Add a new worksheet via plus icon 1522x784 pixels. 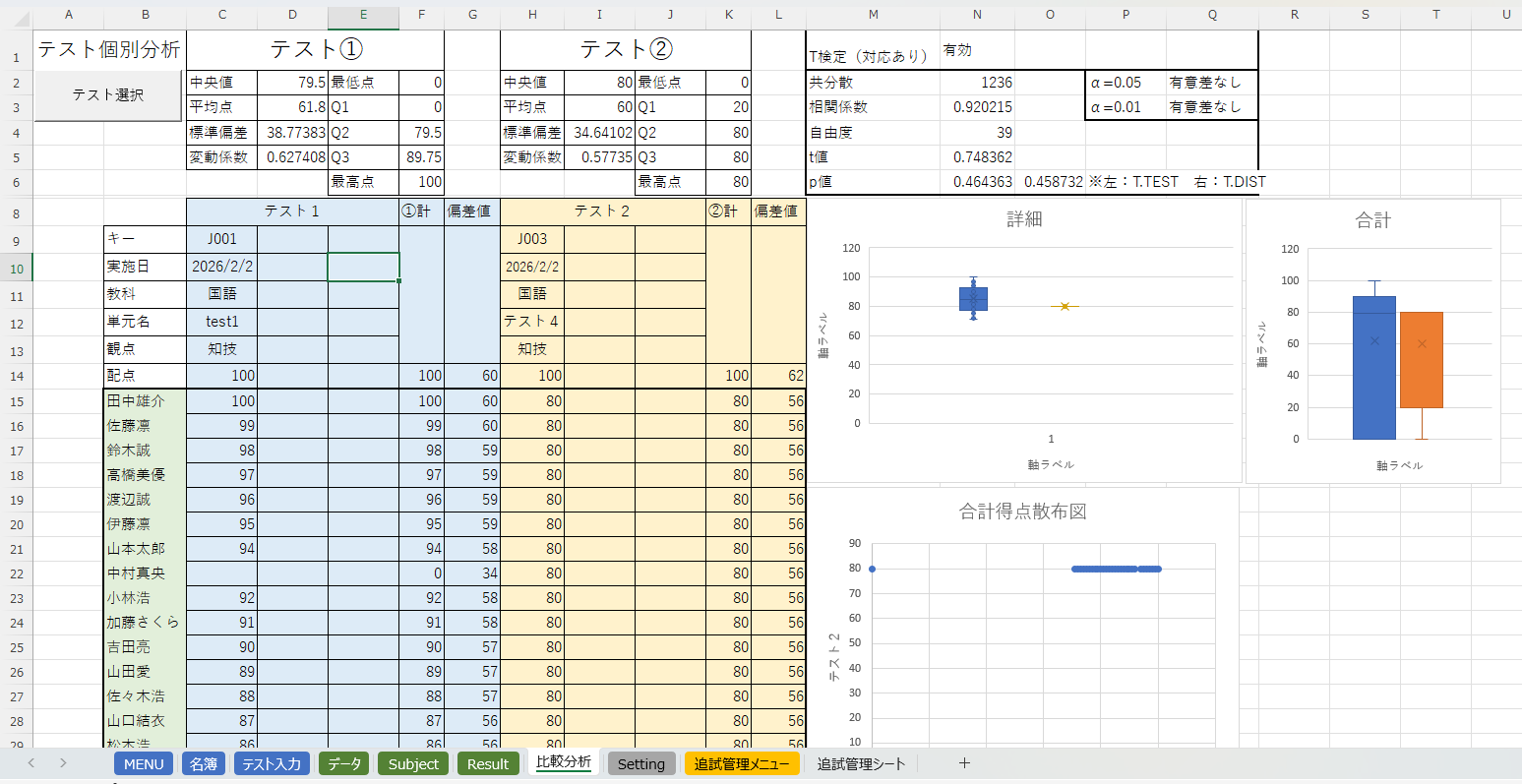point(963,763)
